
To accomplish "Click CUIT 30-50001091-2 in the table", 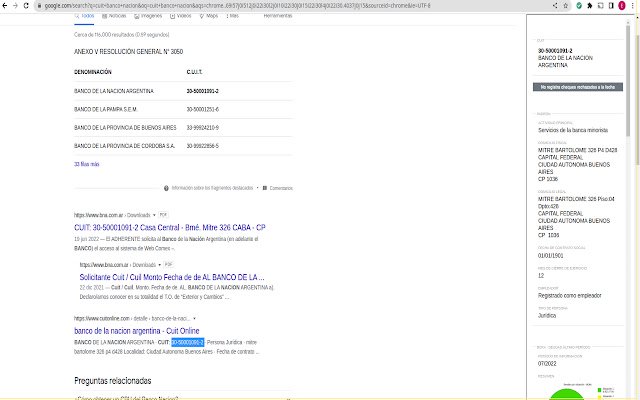I will pyautogui.click(x=202, y=91).
